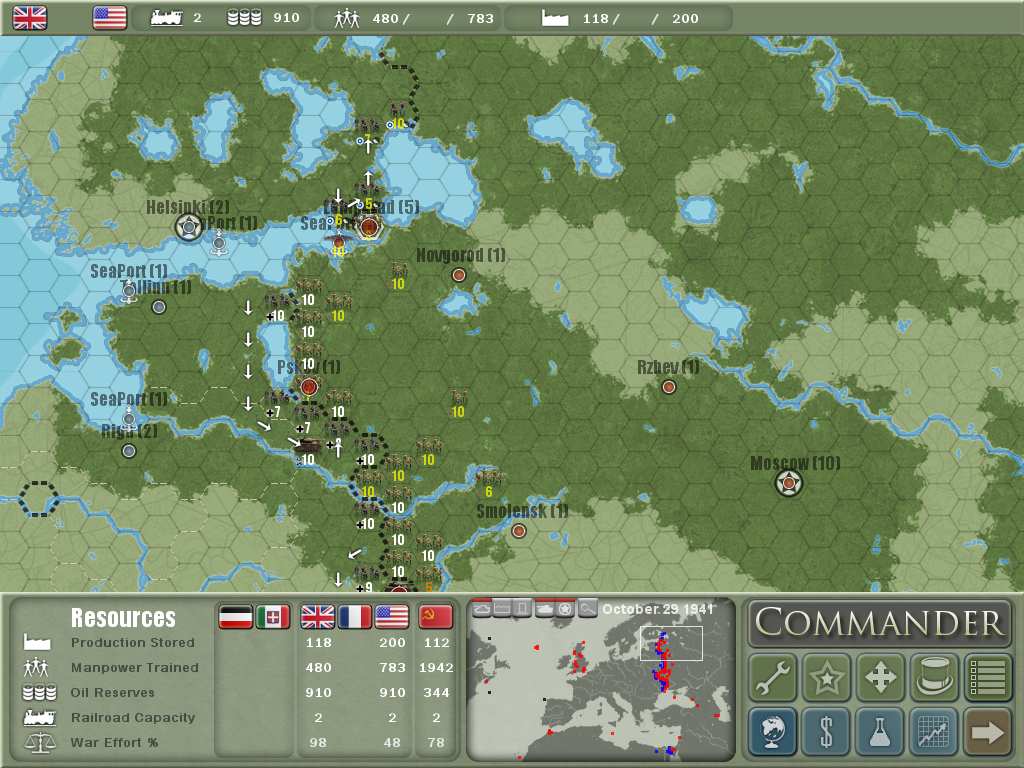Click the Manpower Trained people icon

pyautogui.click(x=37, y=667)
